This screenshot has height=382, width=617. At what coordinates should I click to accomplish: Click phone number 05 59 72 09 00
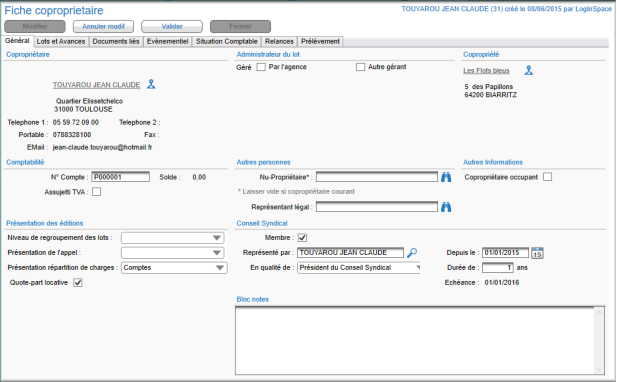click(76, 122)
